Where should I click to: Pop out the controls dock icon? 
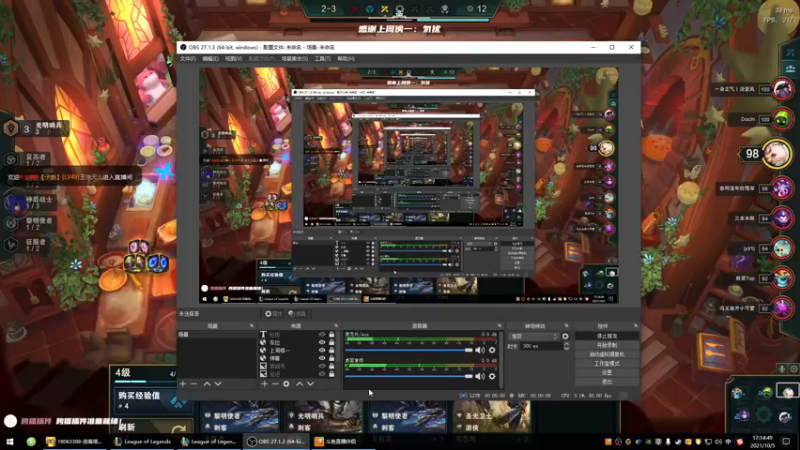click(636, 326)
